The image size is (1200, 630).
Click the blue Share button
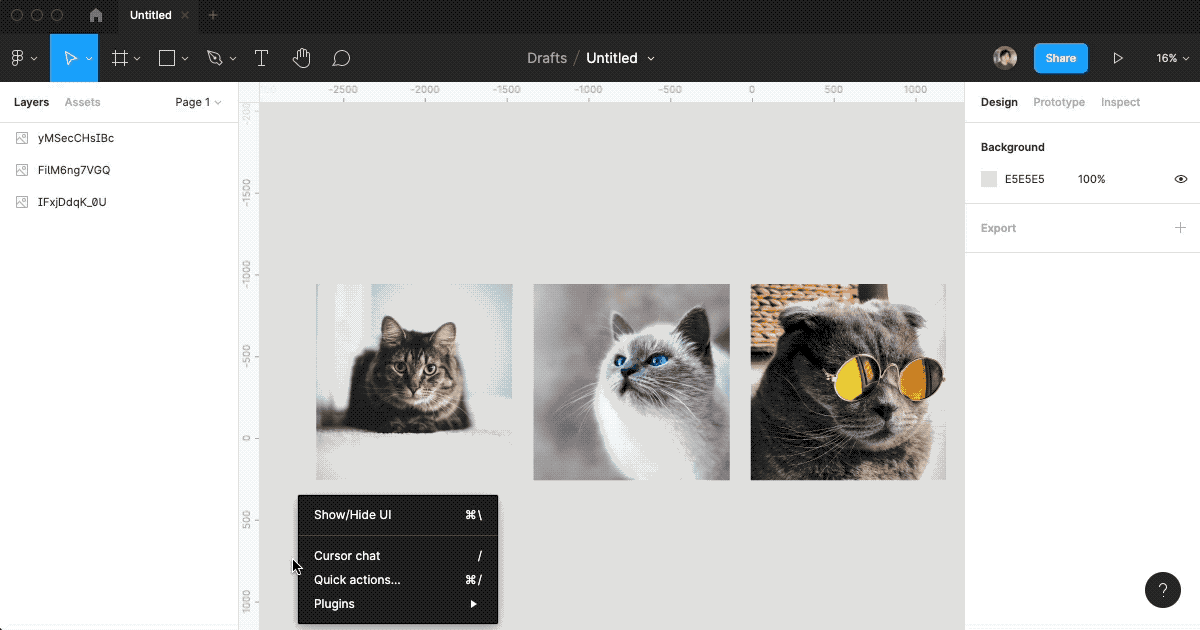(x=1060, y=58)
